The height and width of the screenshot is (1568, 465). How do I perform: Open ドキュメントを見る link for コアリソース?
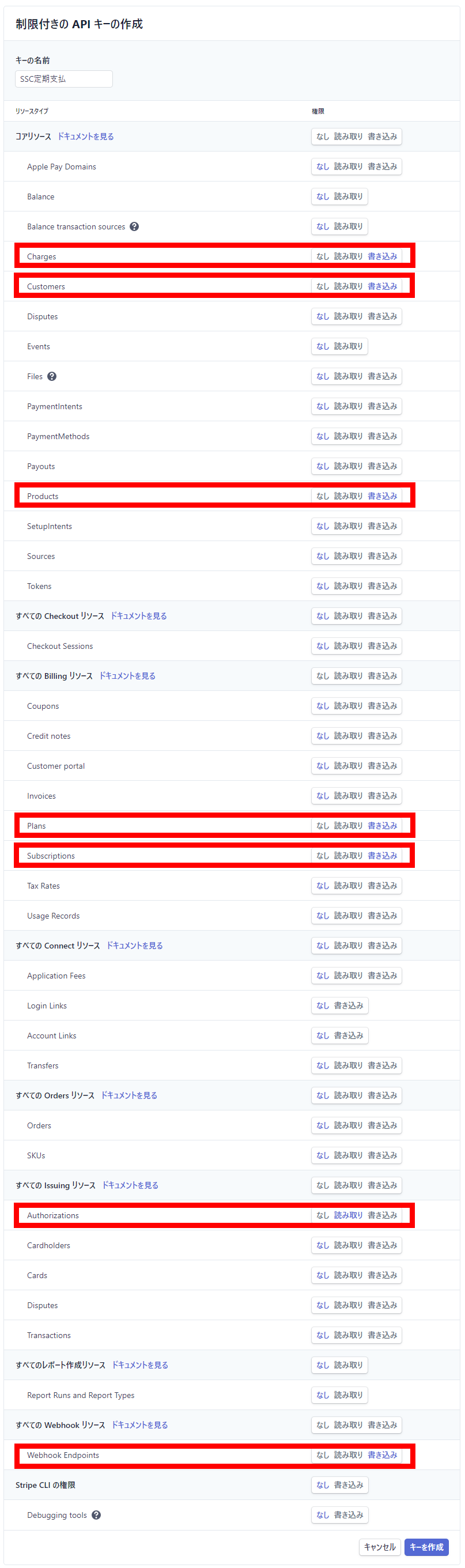[85, 137]
